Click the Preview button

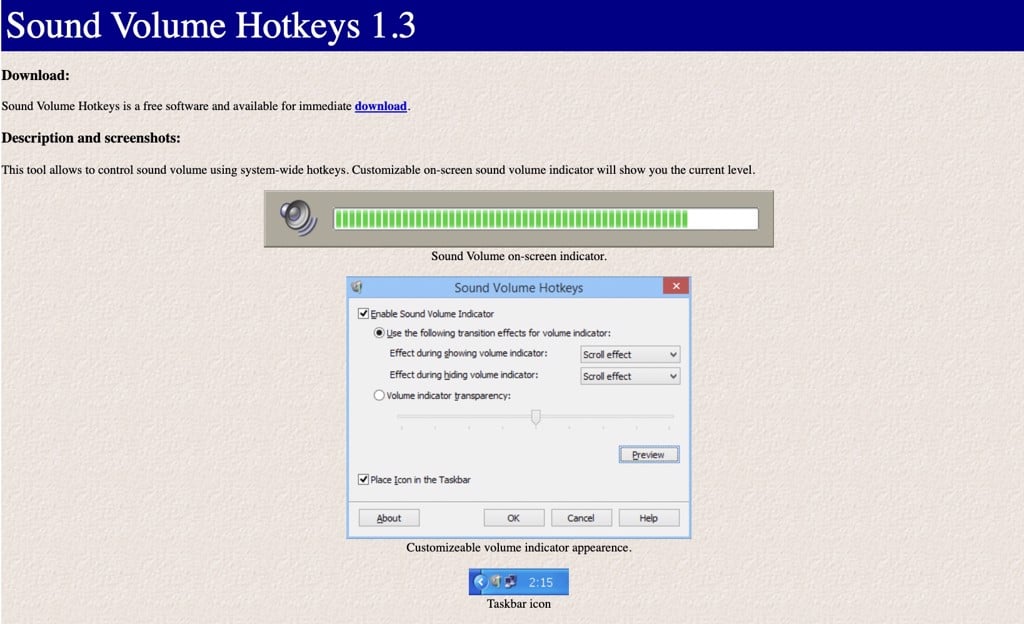(648, 454)
